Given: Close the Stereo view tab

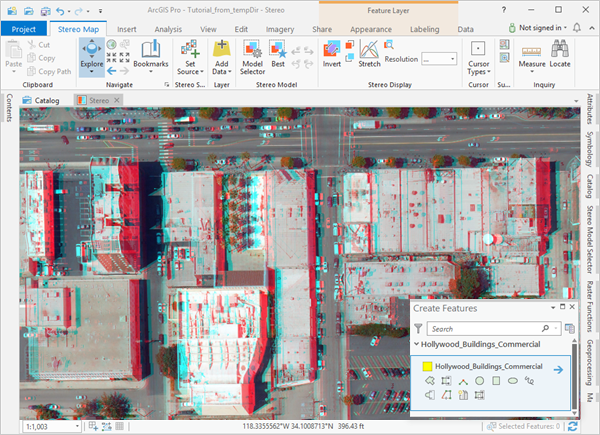Looking at the screenshot, I should point(117,100).
